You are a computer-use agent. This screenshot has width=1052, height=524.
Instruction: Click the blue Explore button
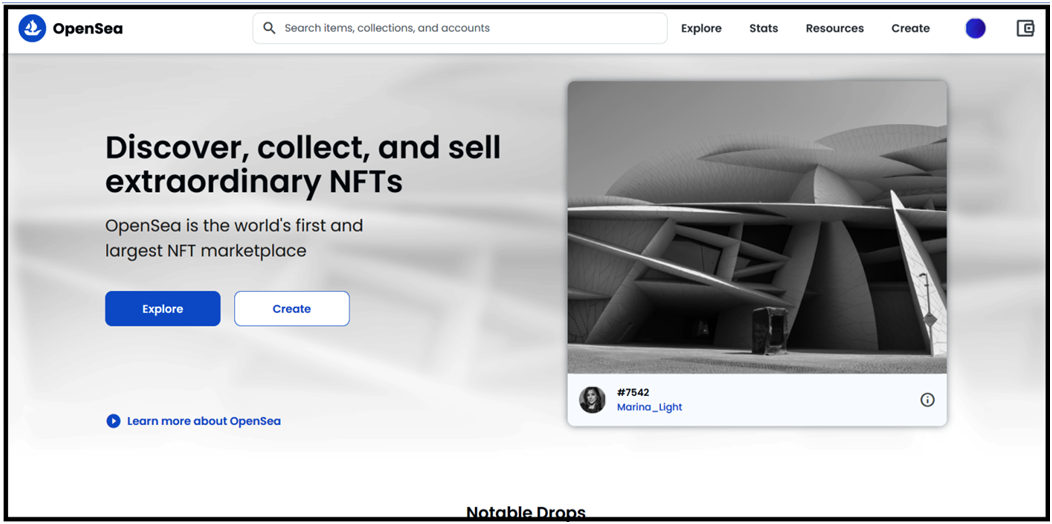pos(162,309)
